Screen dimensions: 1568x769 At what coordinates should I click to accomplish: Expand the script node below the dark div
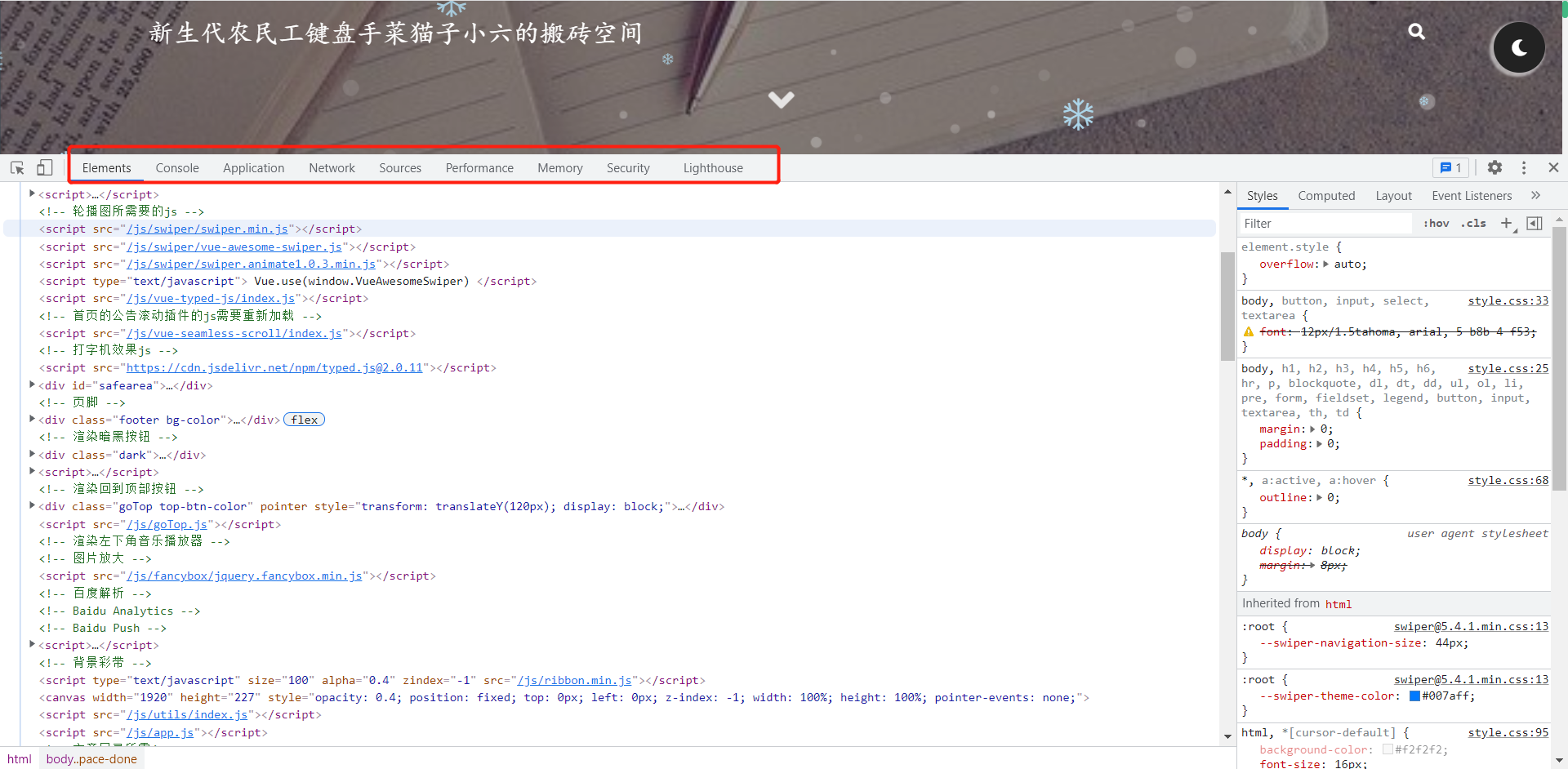pos(32,471)
